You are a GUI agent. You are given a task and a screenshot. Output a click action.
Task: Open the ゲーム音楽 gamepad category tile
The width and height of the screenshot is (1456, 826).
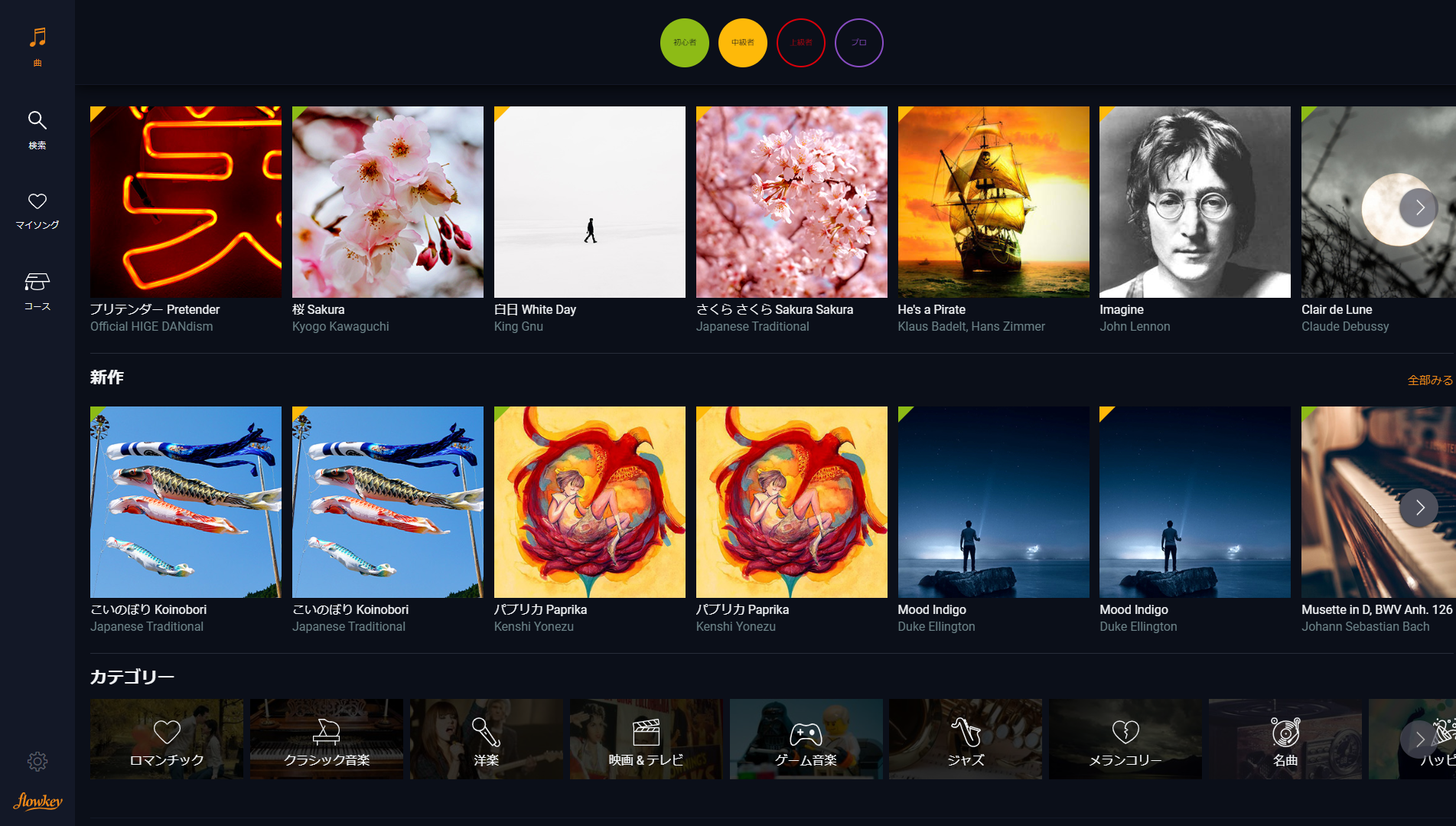click(x=806, y=739)
